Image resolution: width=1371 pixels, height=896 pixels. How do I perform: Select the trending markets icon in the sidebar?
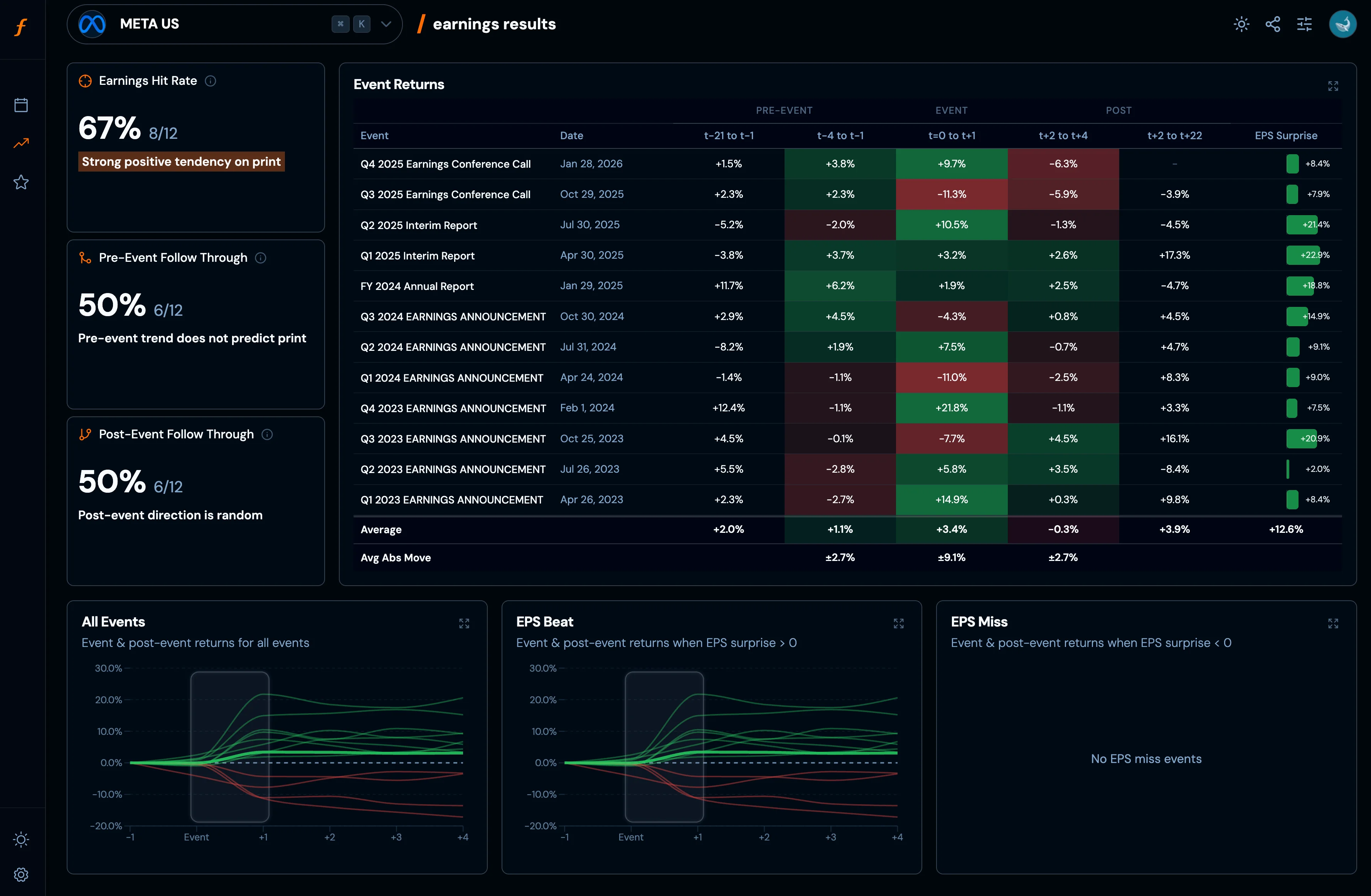click(x=21, y=143)
